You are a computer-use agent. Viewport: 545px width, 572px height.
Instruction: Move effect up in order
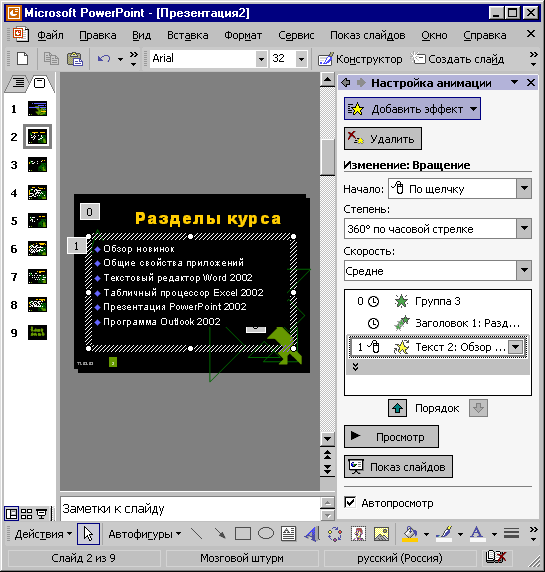click(397, 408)
